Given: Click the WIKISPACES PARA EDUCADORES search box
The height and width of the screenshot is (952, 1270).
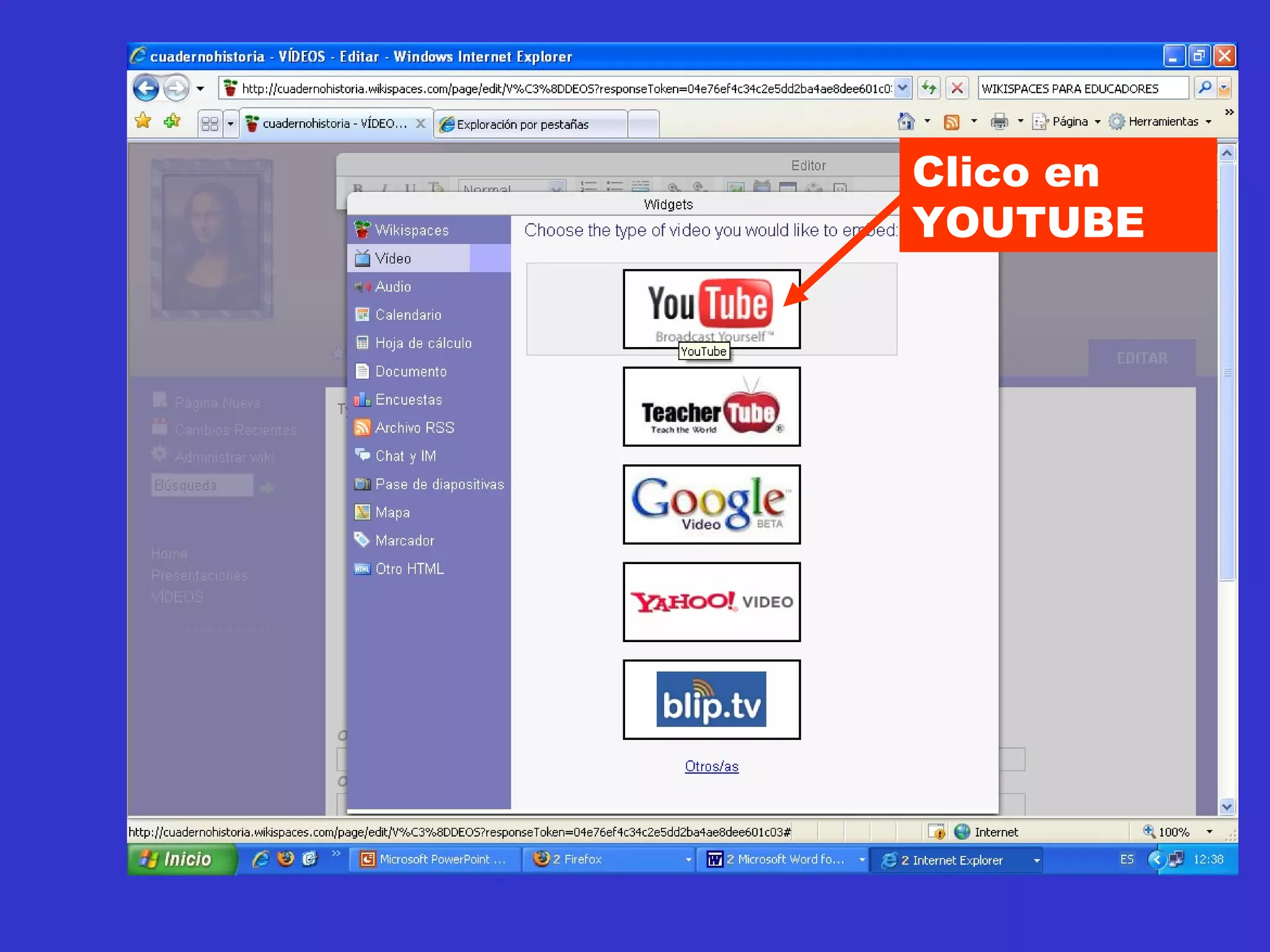Looking at the screenshot, I should 1083,89.
